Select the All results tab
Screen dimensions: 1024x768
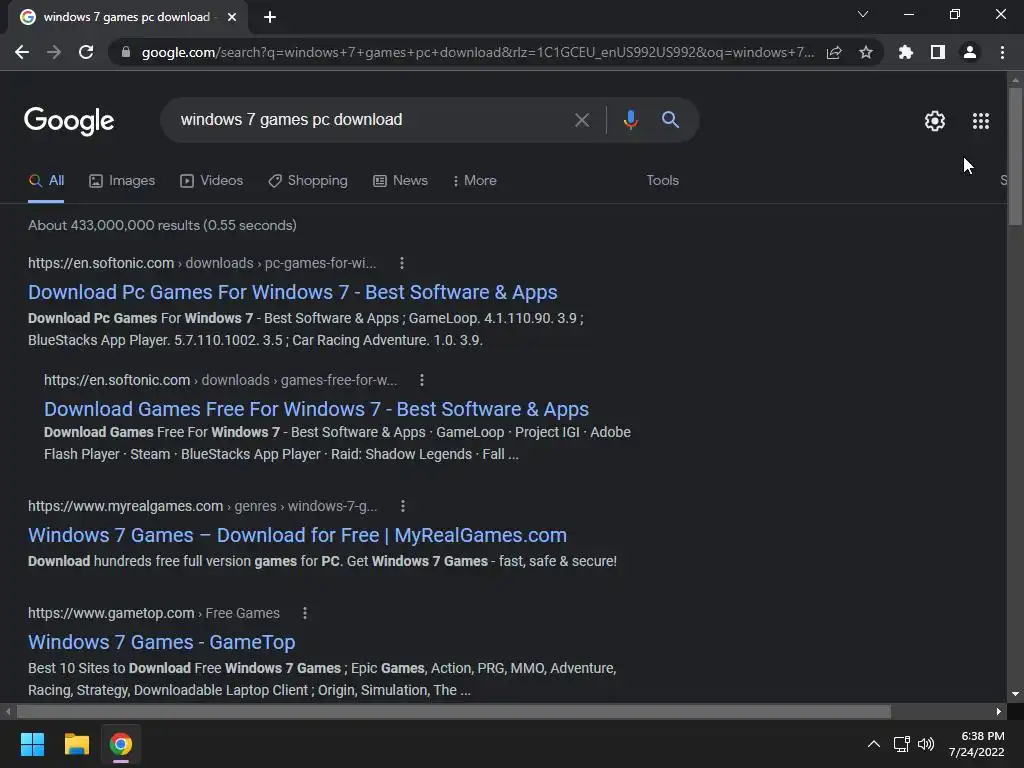tap(46, 181)
